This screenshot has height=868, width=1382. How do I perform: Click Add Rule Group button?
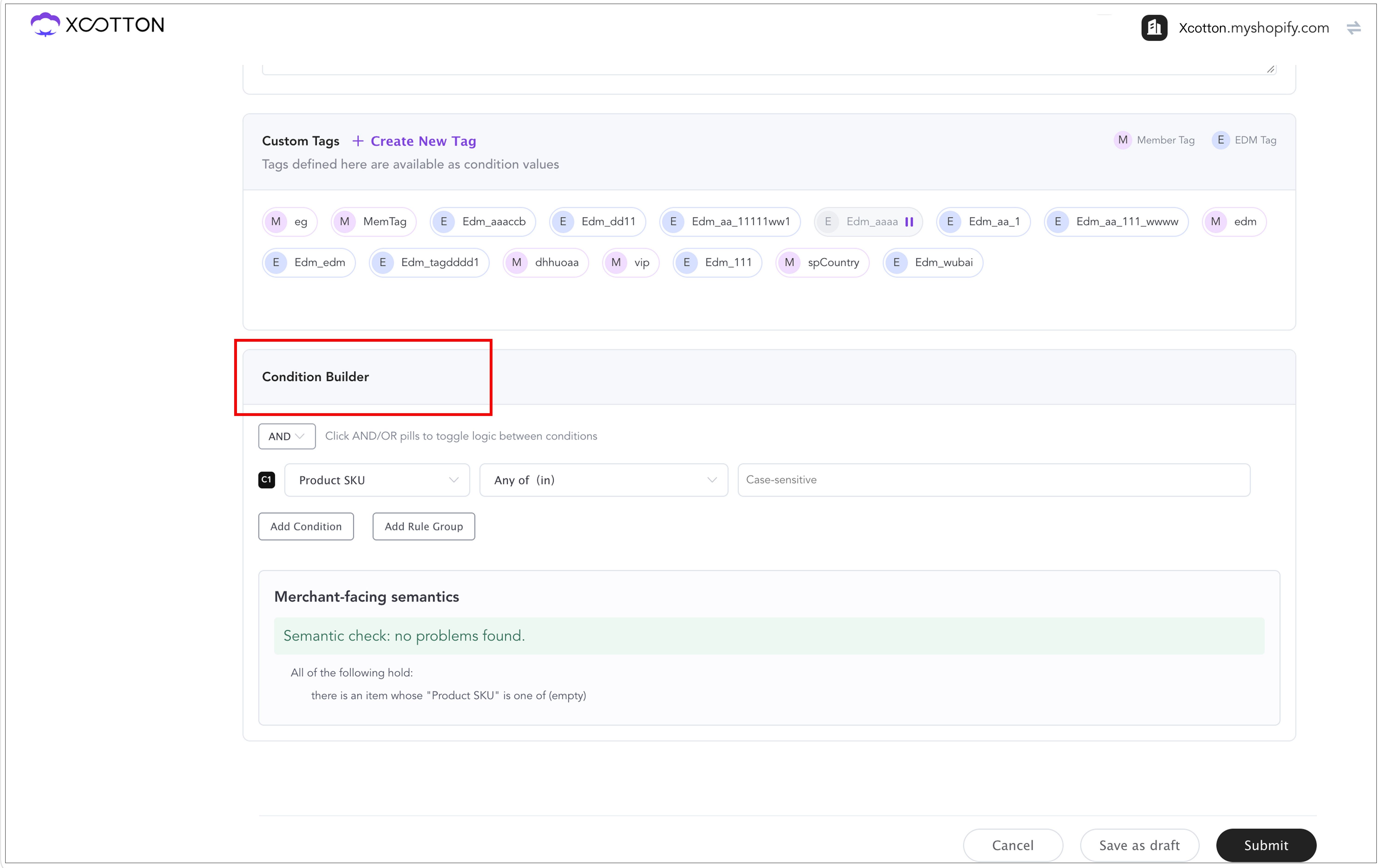(424, 527)
